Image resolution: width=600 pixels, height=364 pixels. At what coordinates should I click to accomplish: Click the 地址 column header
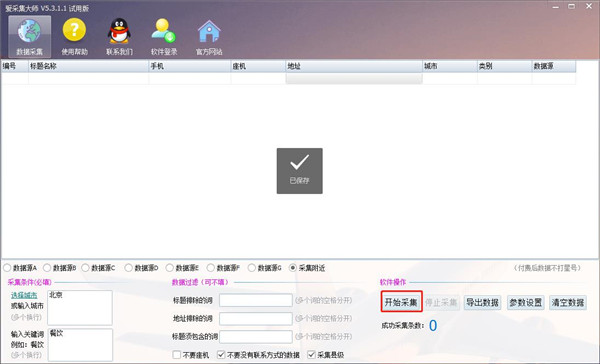(354, 66)
